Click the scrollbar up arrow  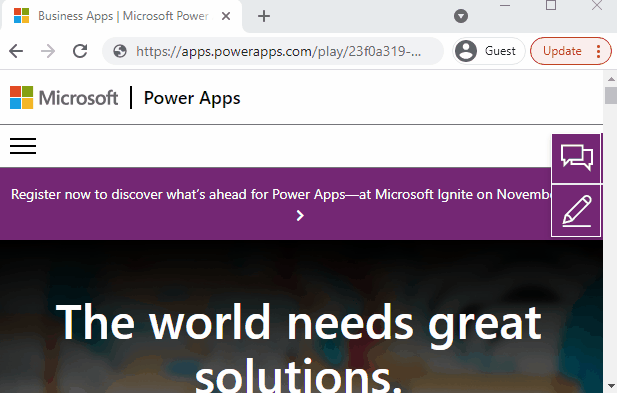(x=611, y=79)
